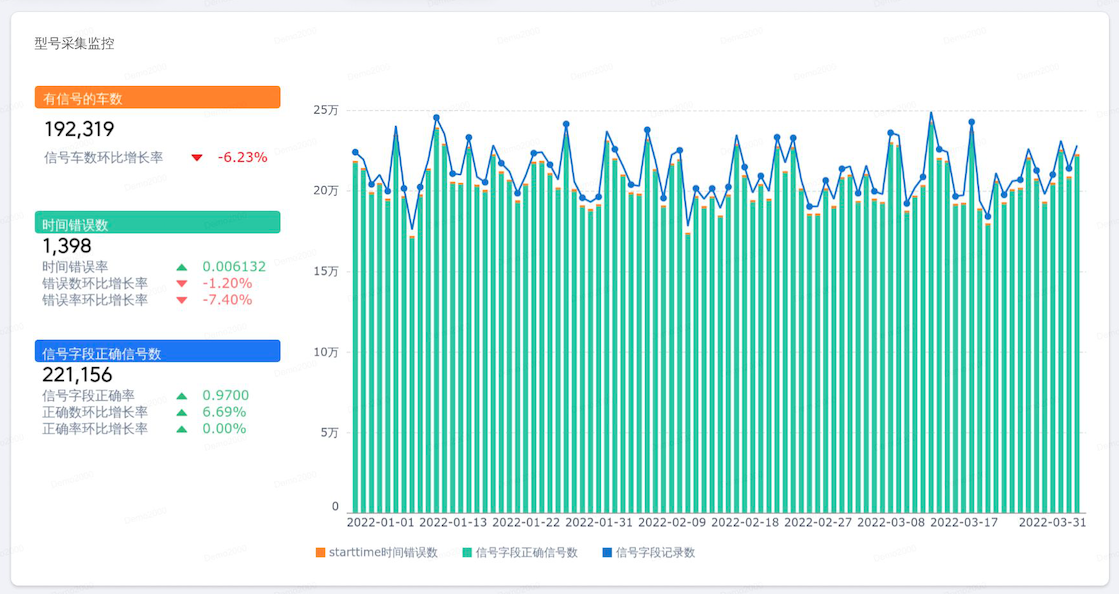
Task: Click the red down arrow beside -6.23%
Action: coord(197,158)
